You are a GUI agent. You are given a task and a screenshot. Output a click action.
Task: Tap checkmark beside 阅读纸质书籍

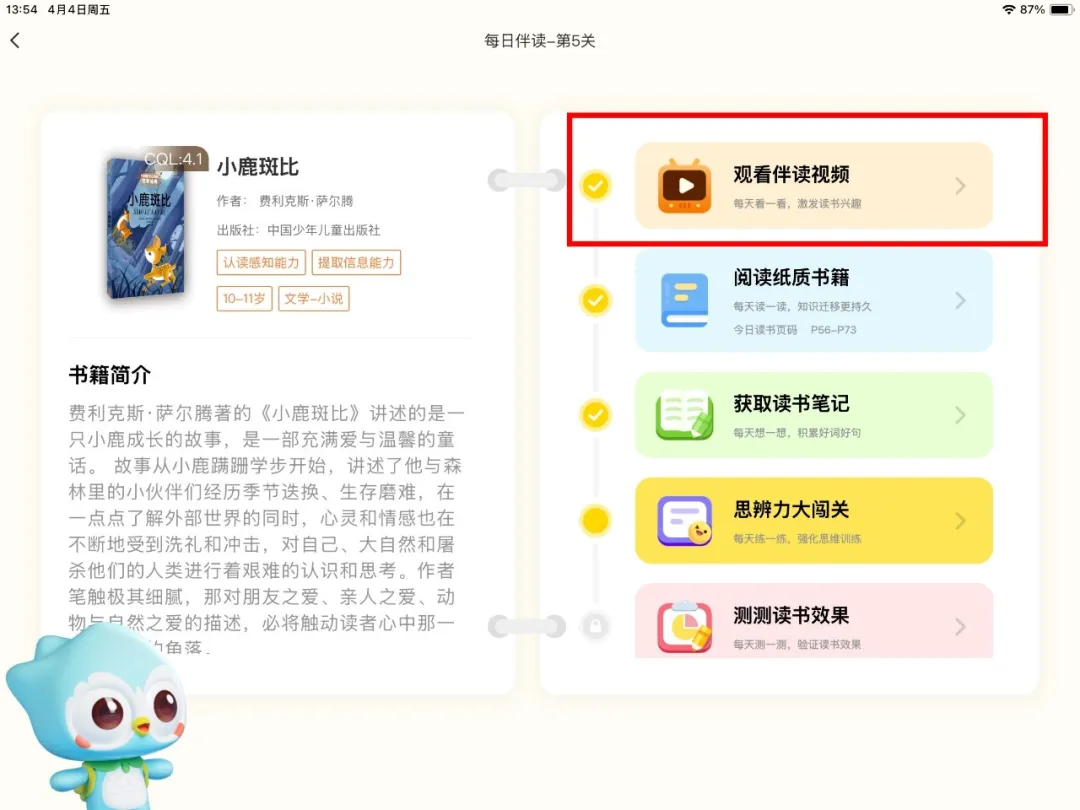click(596, 300)
